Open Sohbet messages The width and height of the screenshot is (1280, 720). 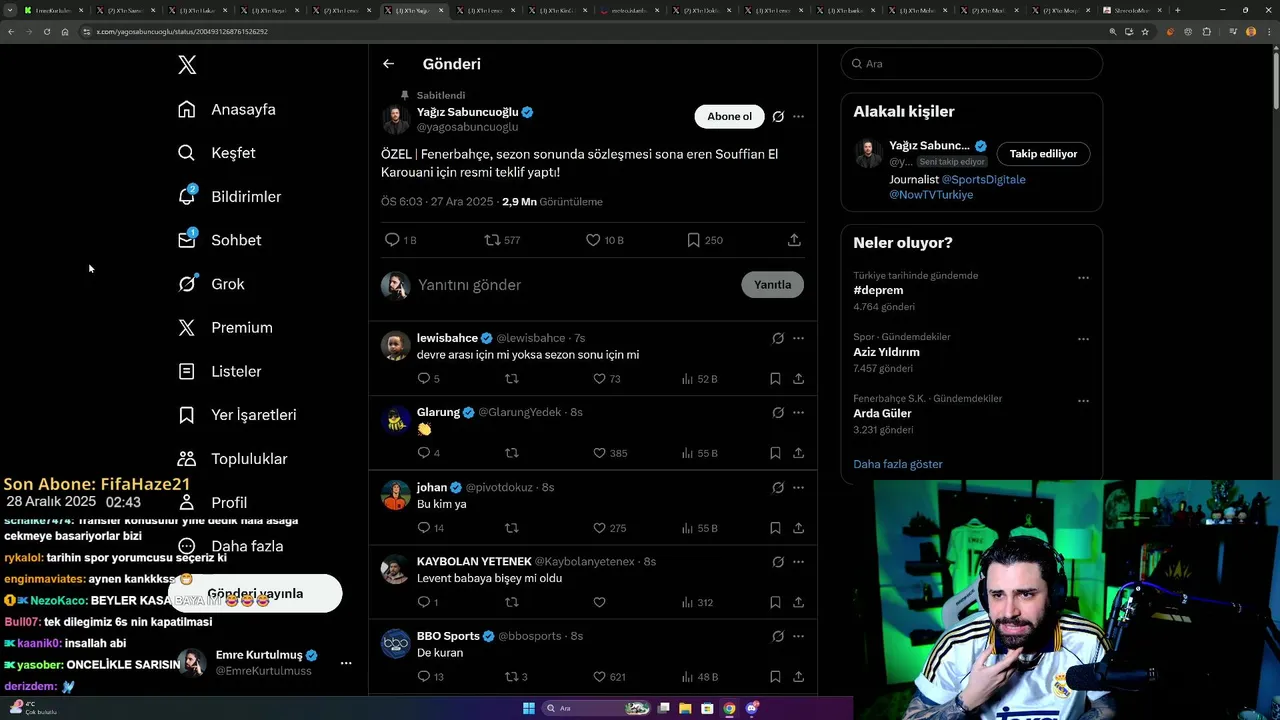(219, 240)
